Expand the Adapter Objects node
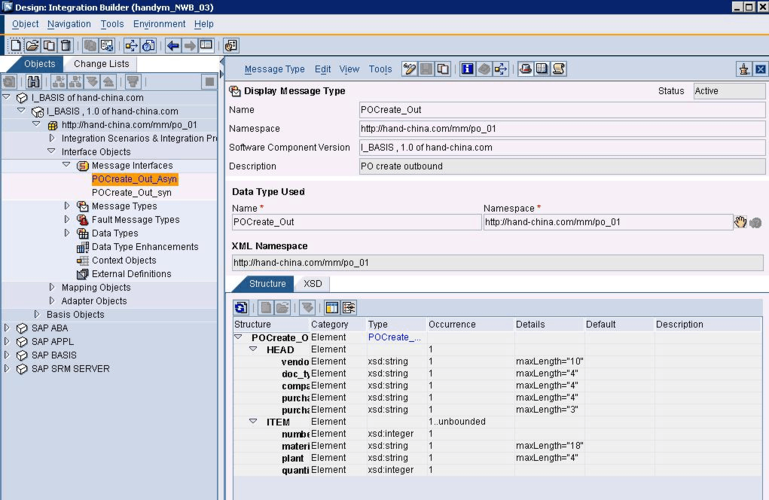Screen dimensions: 769x500 coord(51,300)
